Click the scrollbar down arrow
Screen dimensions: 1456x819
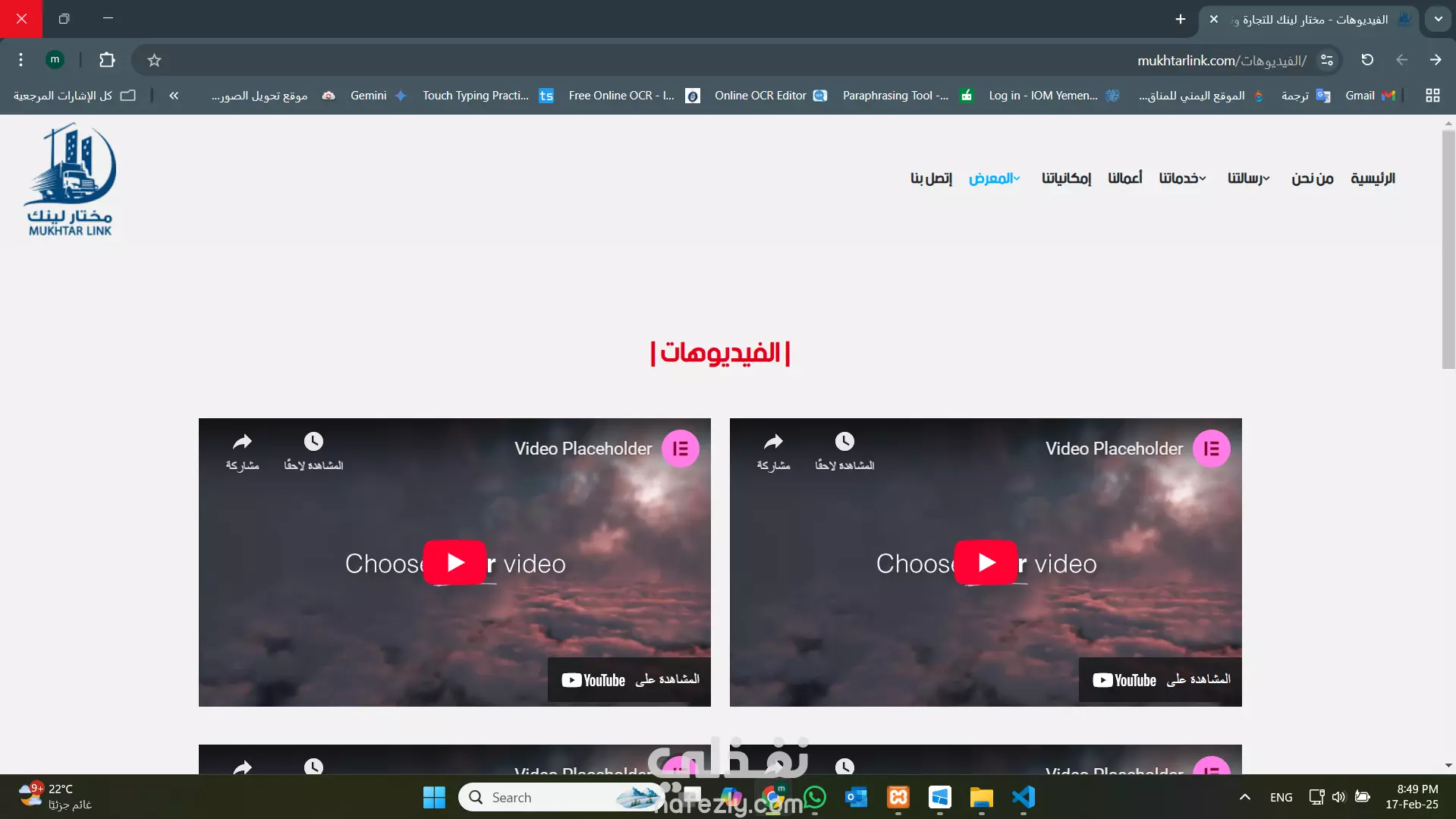[1448, 766]
